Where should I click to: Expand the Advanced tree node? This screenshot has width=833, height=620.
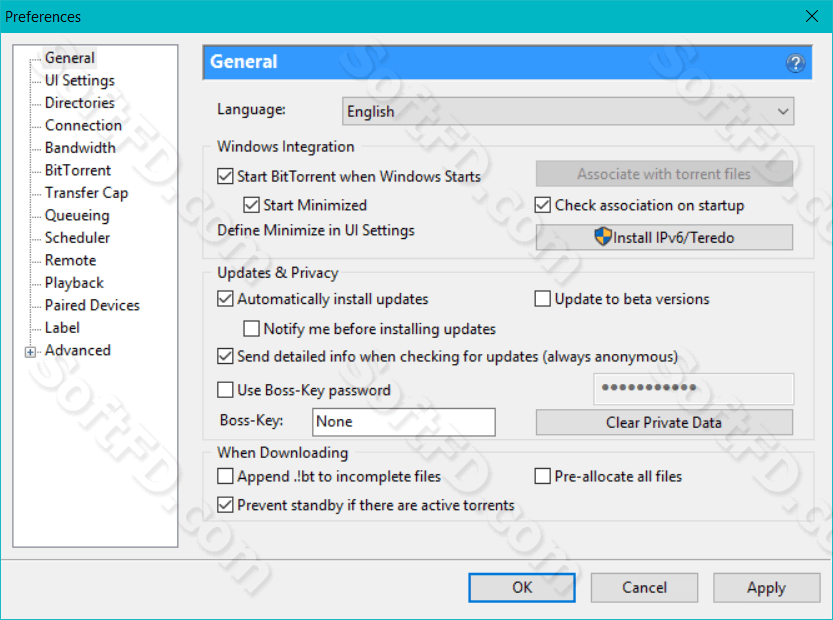(x=30, y=352)
